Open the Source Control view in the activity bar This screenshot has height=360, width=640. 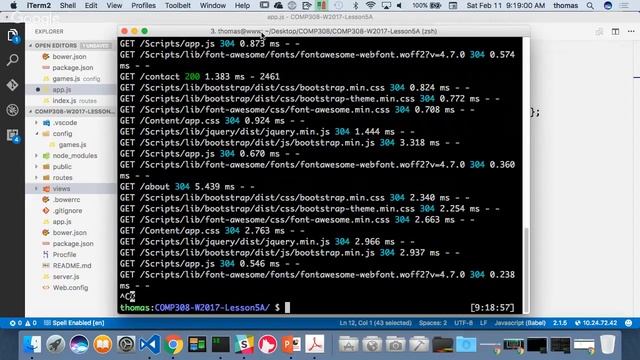pyautogui.click(x=13, y=85)
